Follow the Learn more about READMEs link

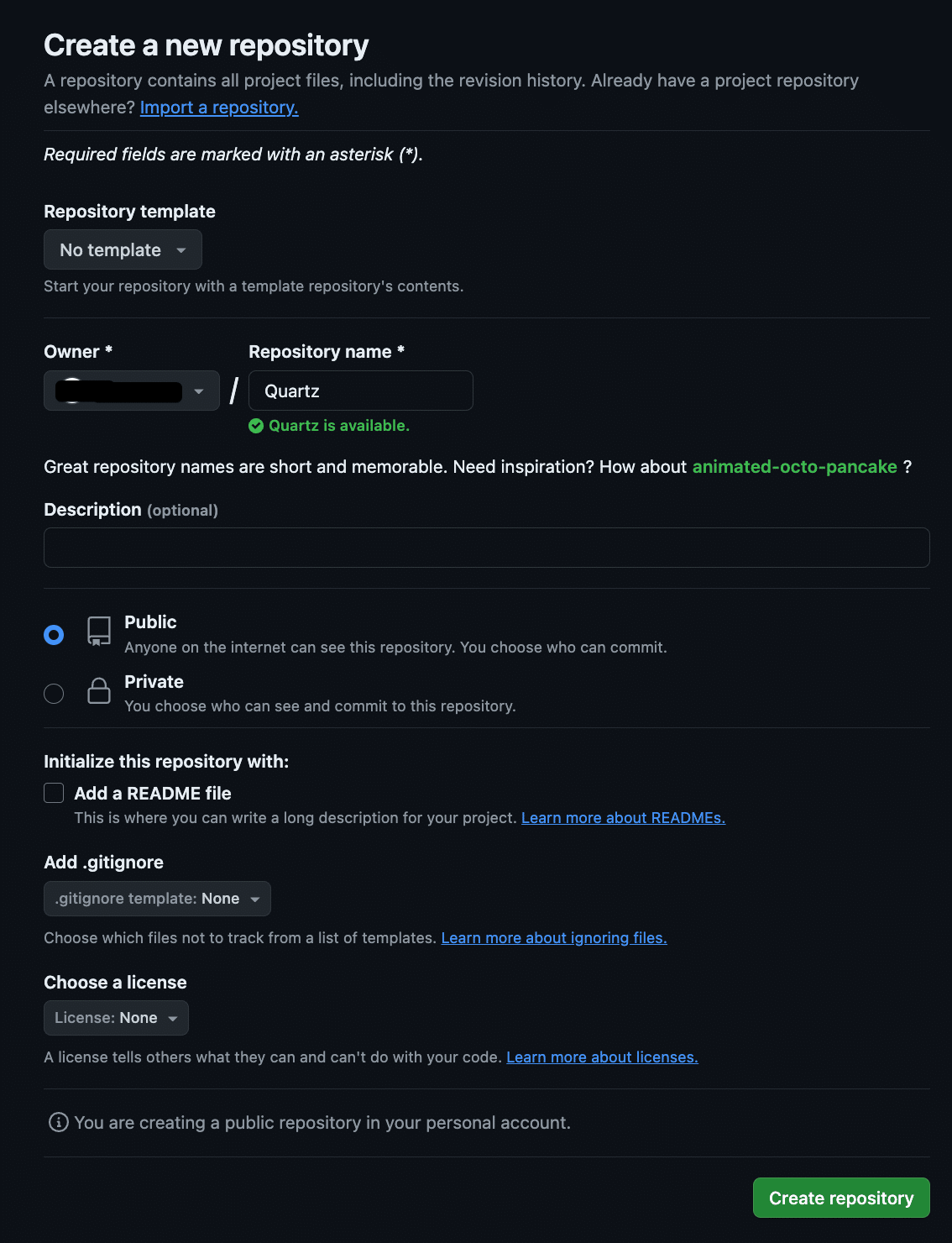pos(623,817)
